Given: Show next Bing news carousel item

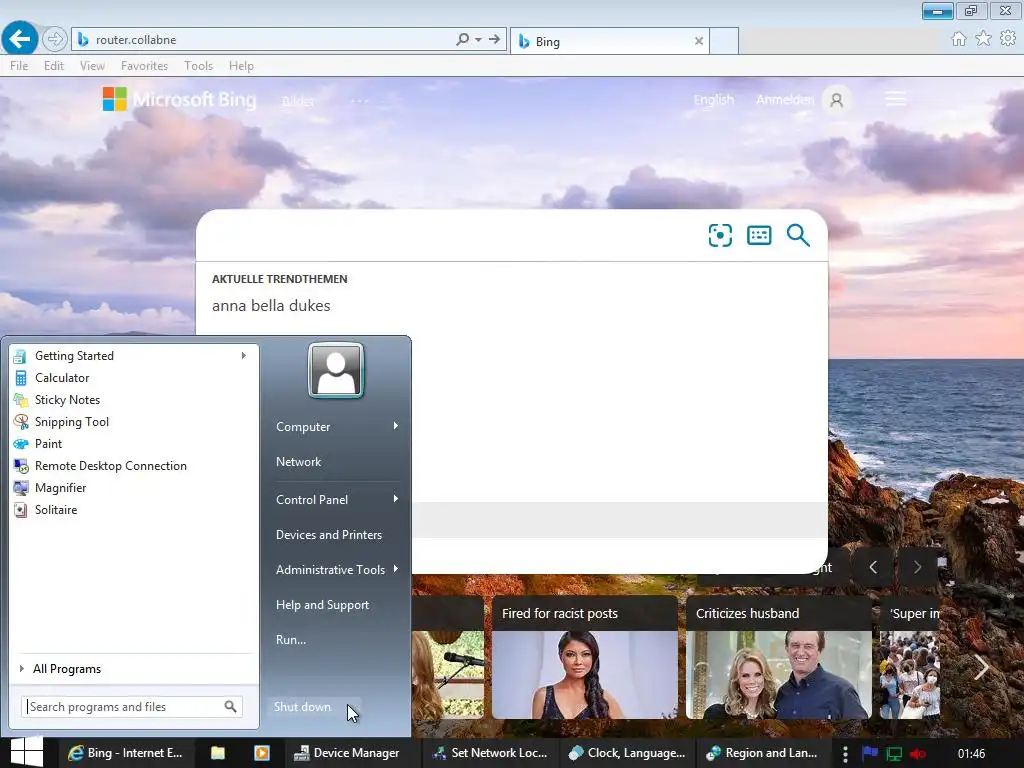Looking at the screenshot, I should [917, 567].
